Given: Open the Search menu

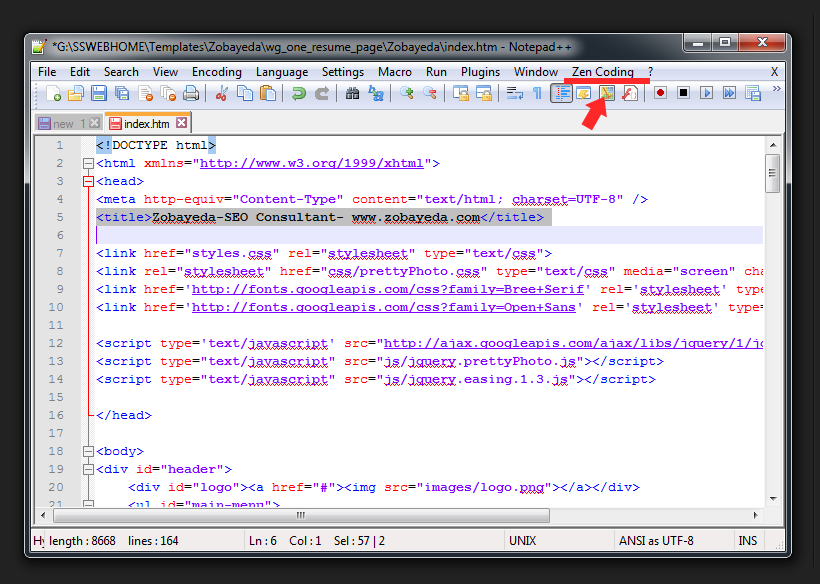Looking at the screenshot, I should pyautogui.click(x=121, y=72).
